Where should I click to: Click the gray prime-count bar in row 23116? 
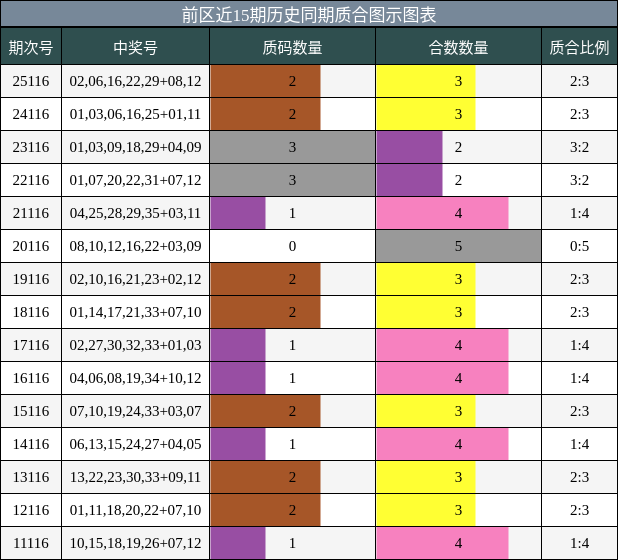point(292,147)
